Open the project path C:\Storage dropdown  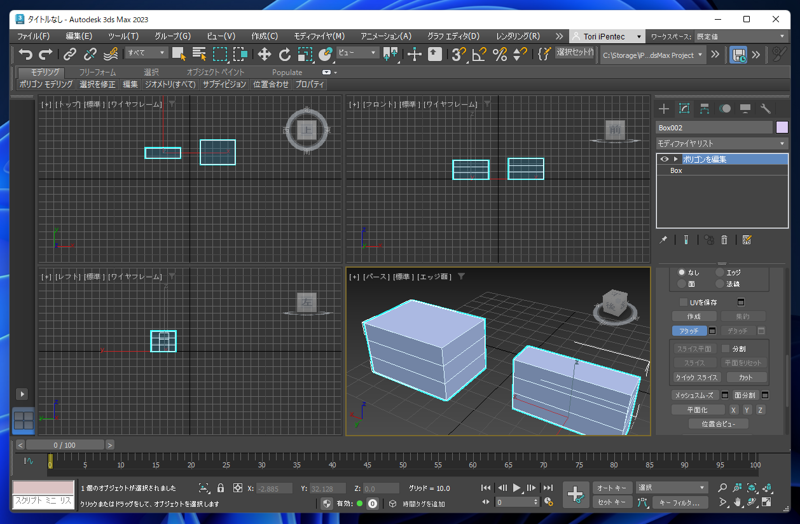(653, 55)
